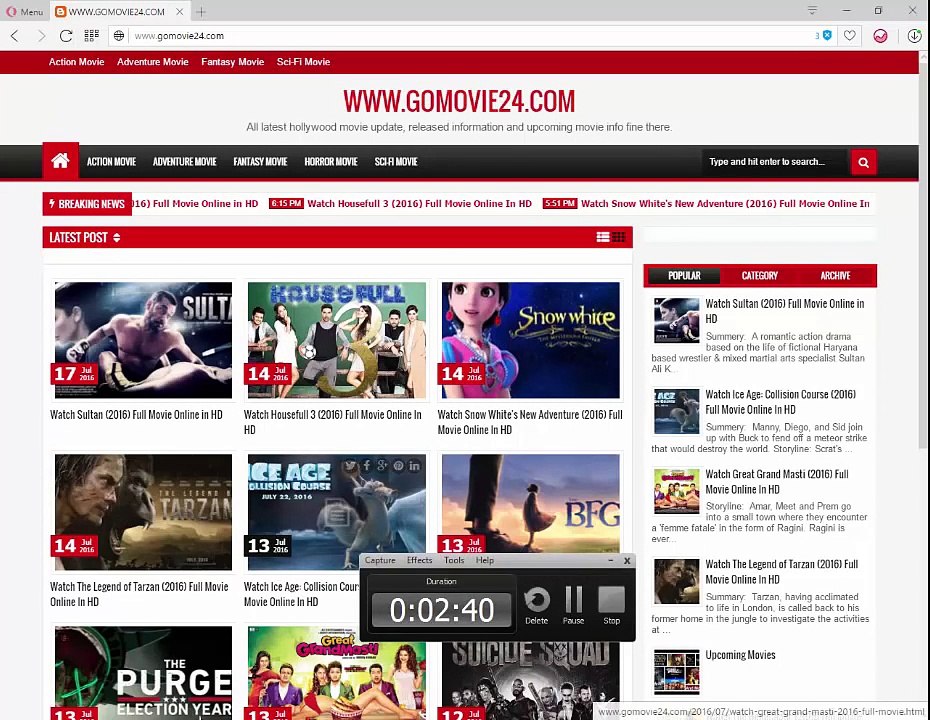Minimize the recorder widget window

pos(610,560)
